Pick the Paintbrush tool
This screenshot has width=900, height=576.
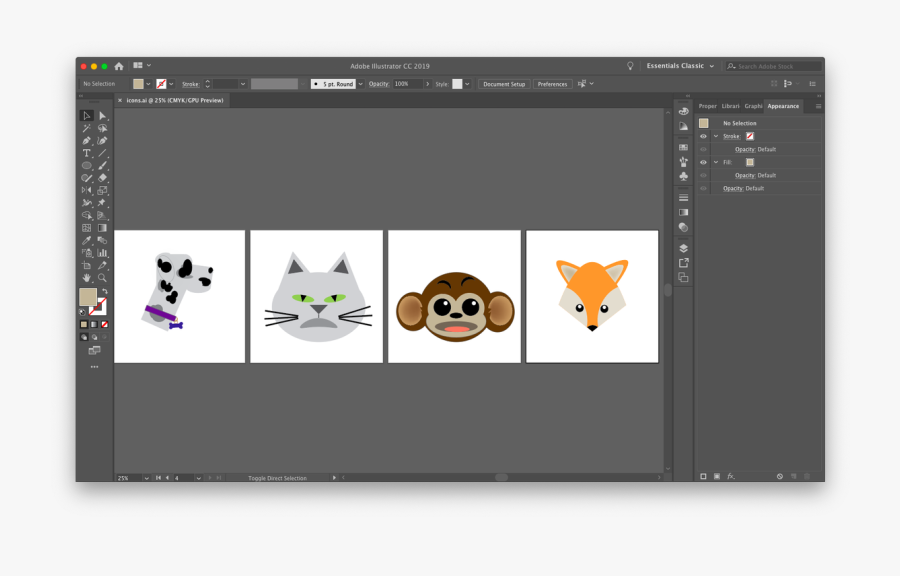click(102, 166)
